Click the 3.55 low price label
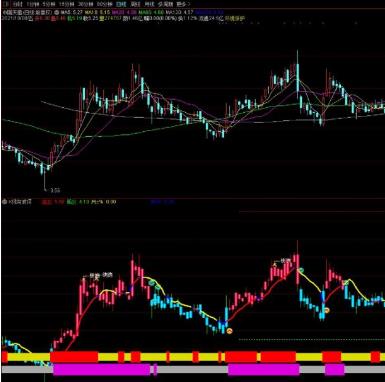This screenshot has width=385, height=382. (55, 191)
